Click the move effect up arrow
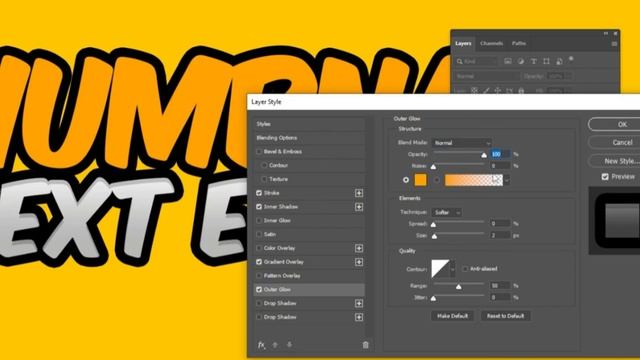This screenshot has width=640, height=360. click(275, 345)
